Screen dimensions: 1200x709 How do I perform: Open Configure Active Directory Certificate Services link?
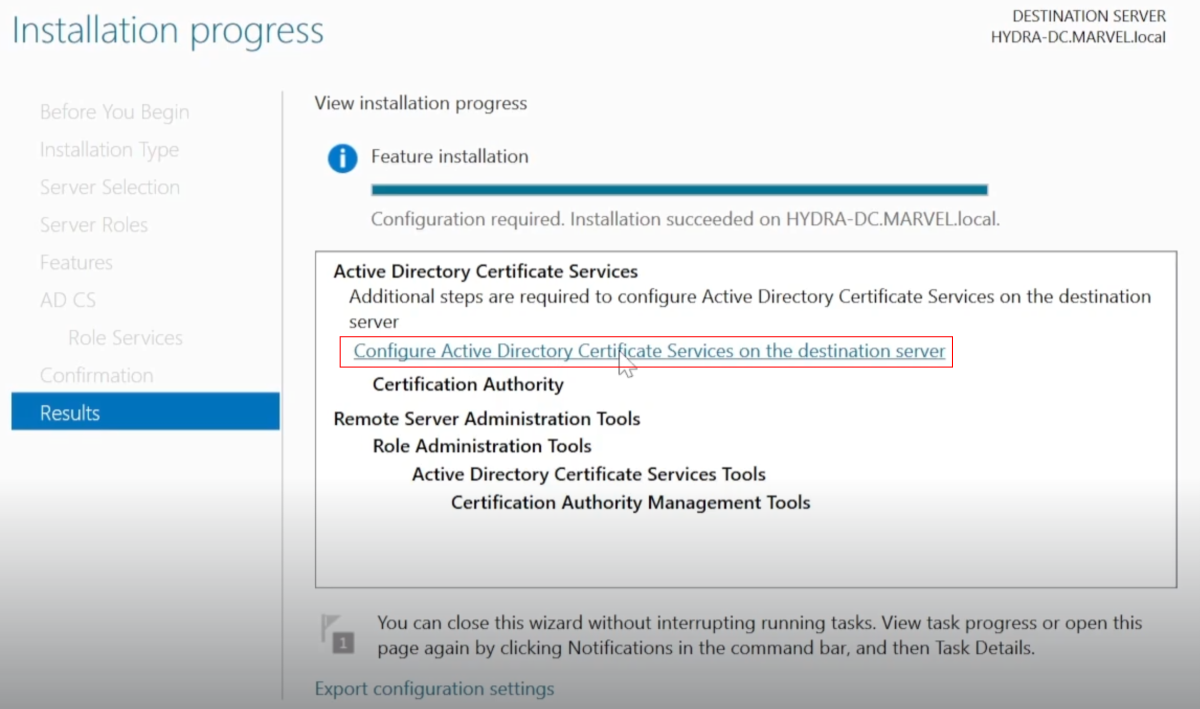649,352
